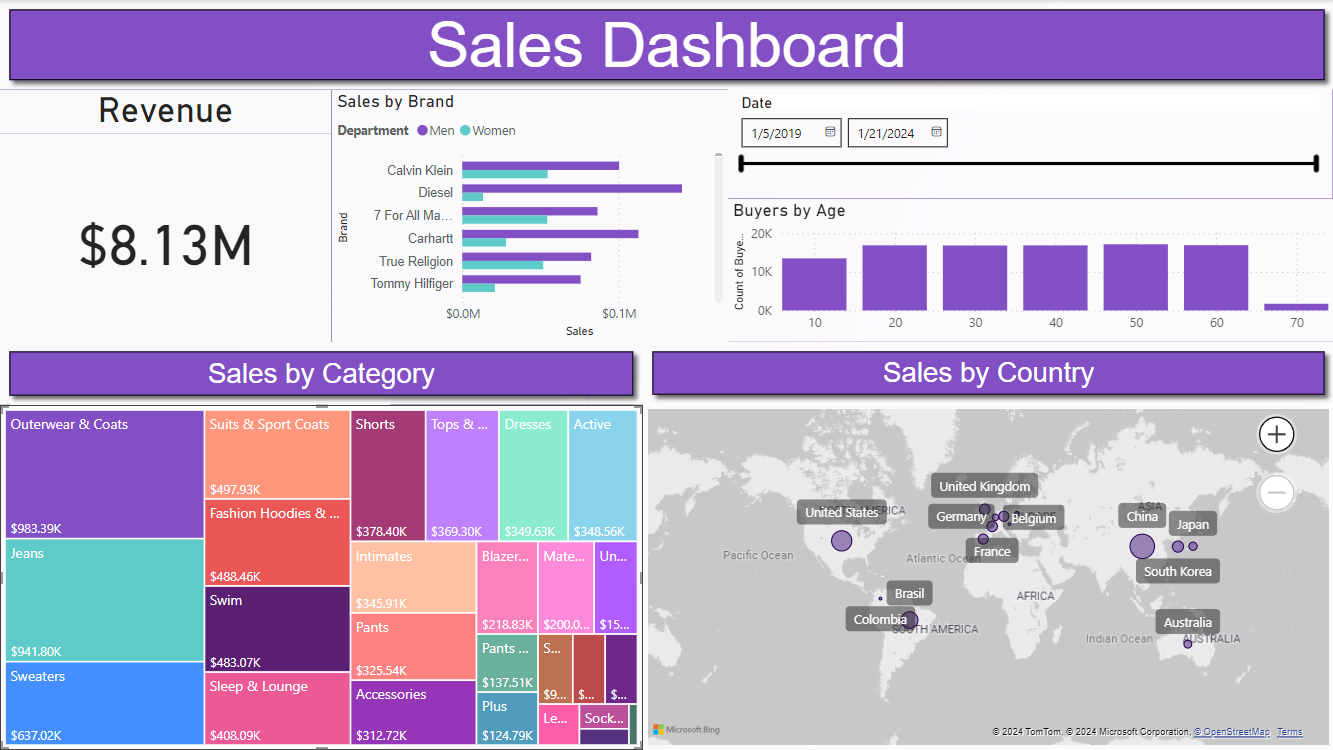This screenshot has width=1333, height=750.
Task: Click the map zoom in plus button
Action: 1276,434
